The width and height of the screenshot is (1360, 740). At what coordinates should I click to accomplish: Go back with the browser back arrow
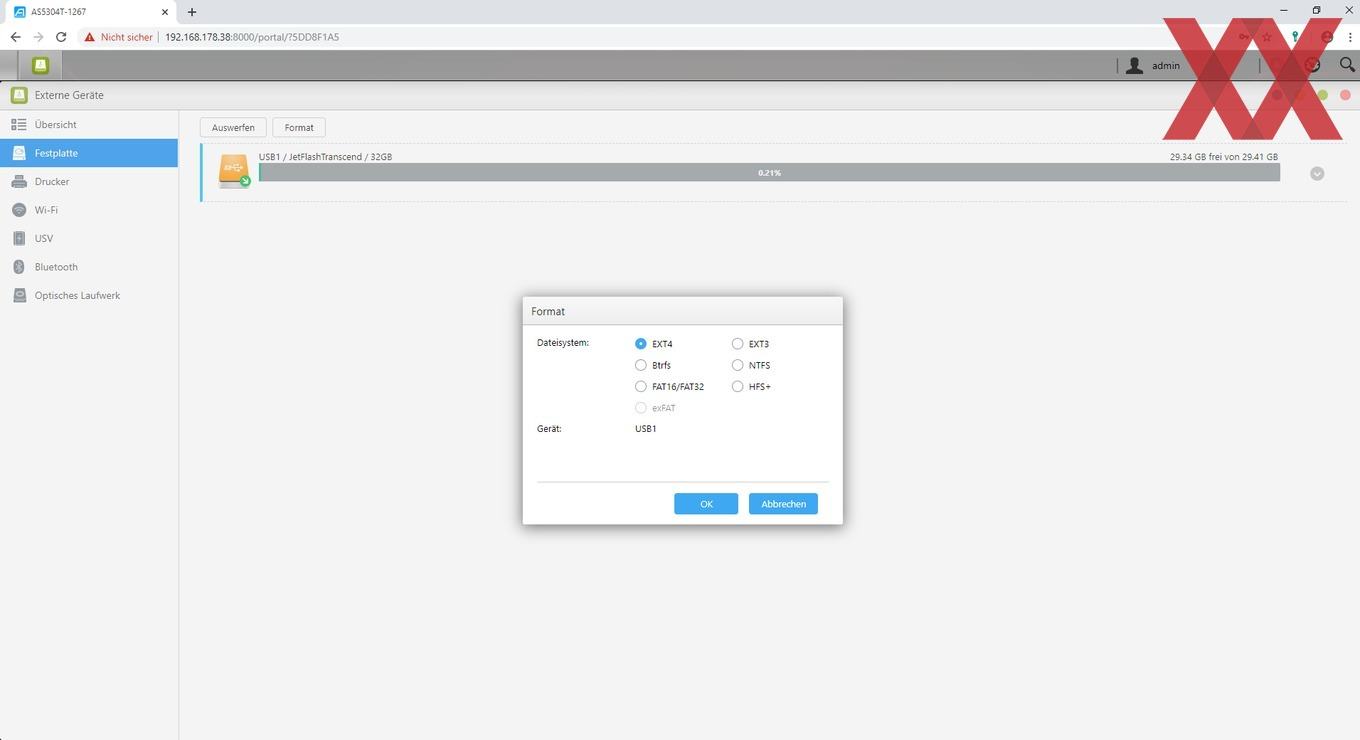(x=15, y=37)
